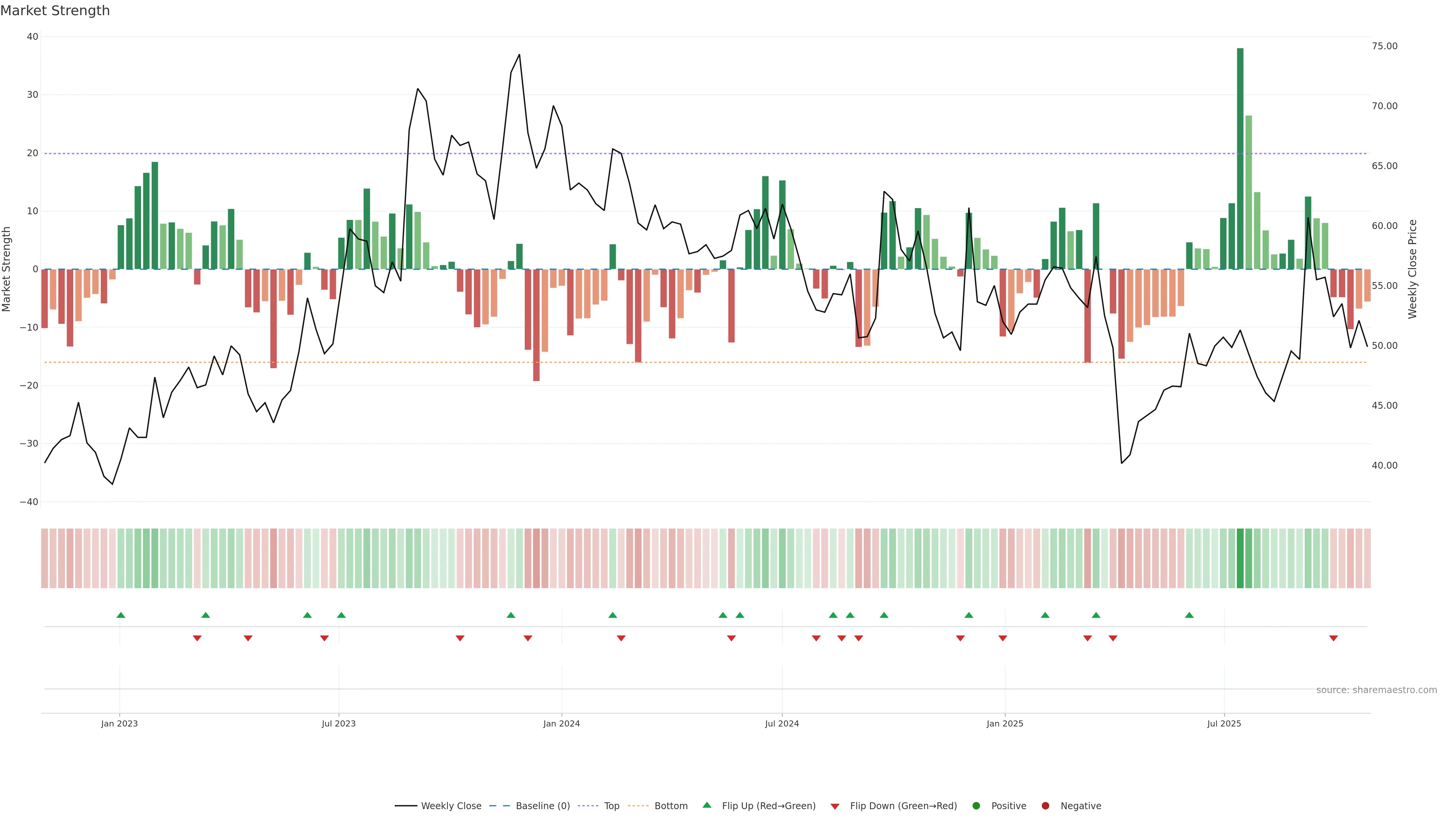Click the Weekly Close Price axis title

click(1412, 269)
